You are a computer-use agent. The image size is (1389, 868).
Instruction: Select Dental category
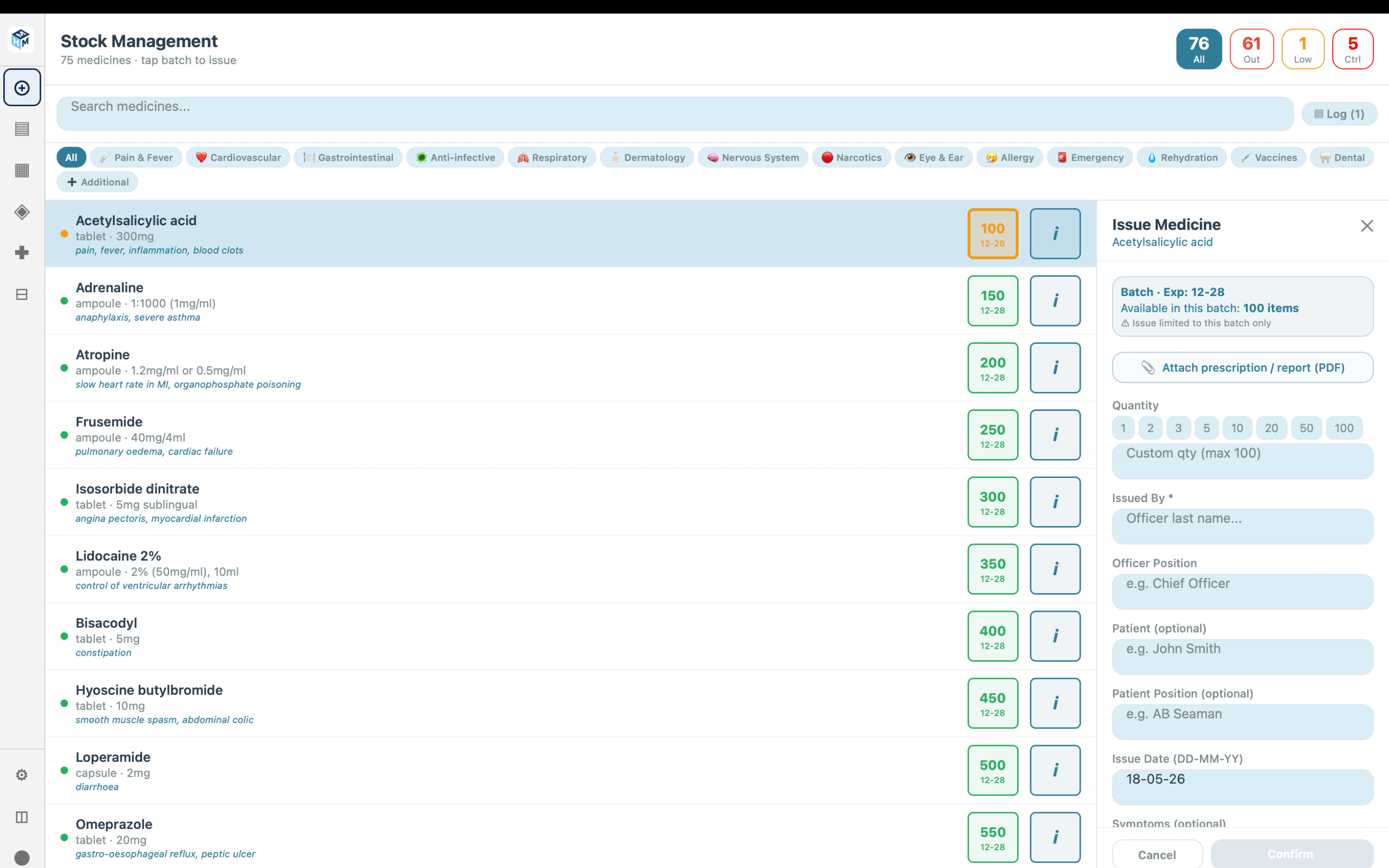click(x=1341, y=157)
